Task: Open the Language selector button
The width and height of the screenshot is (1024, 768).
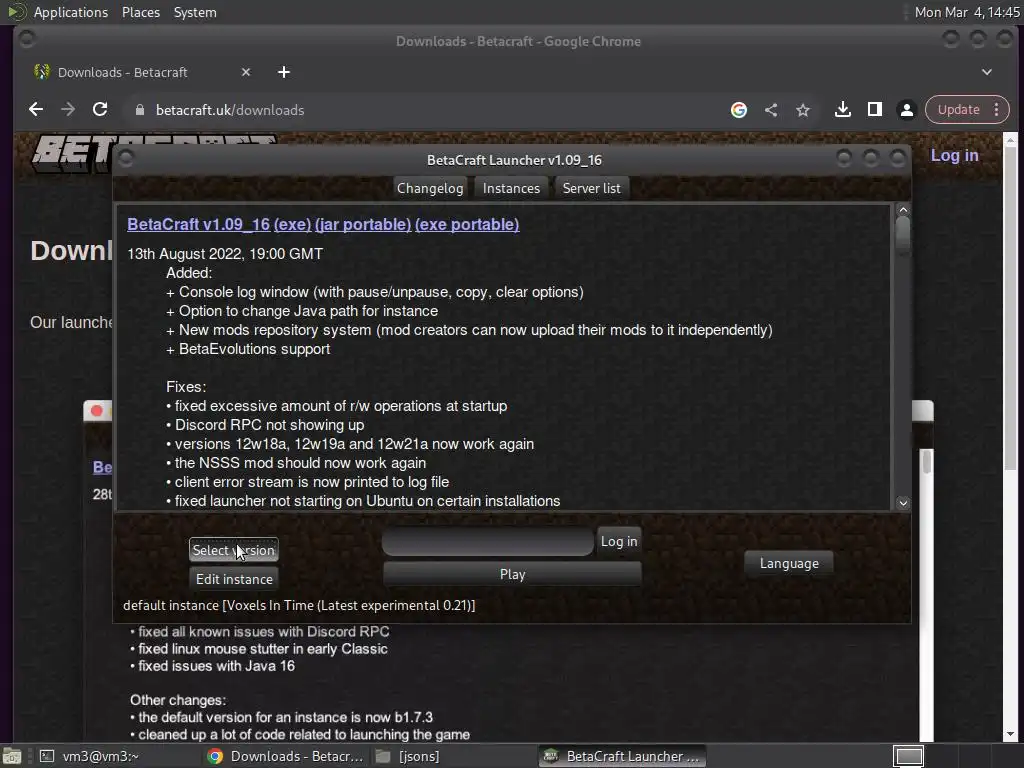Action: tap(789, 563)
